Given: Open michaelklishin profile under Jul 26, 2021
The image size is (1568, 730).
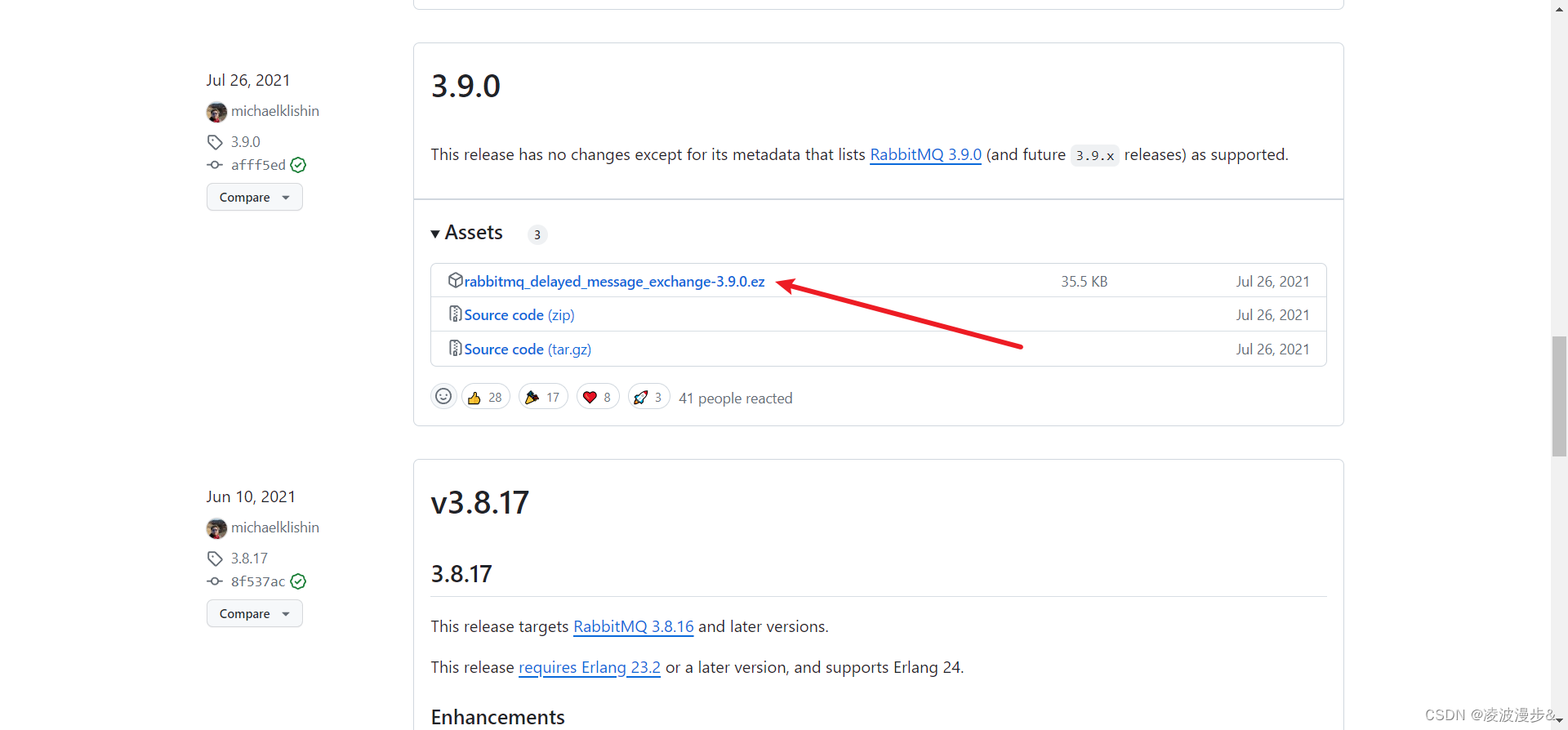Looking at the screenshot, I should pos(275,111).
